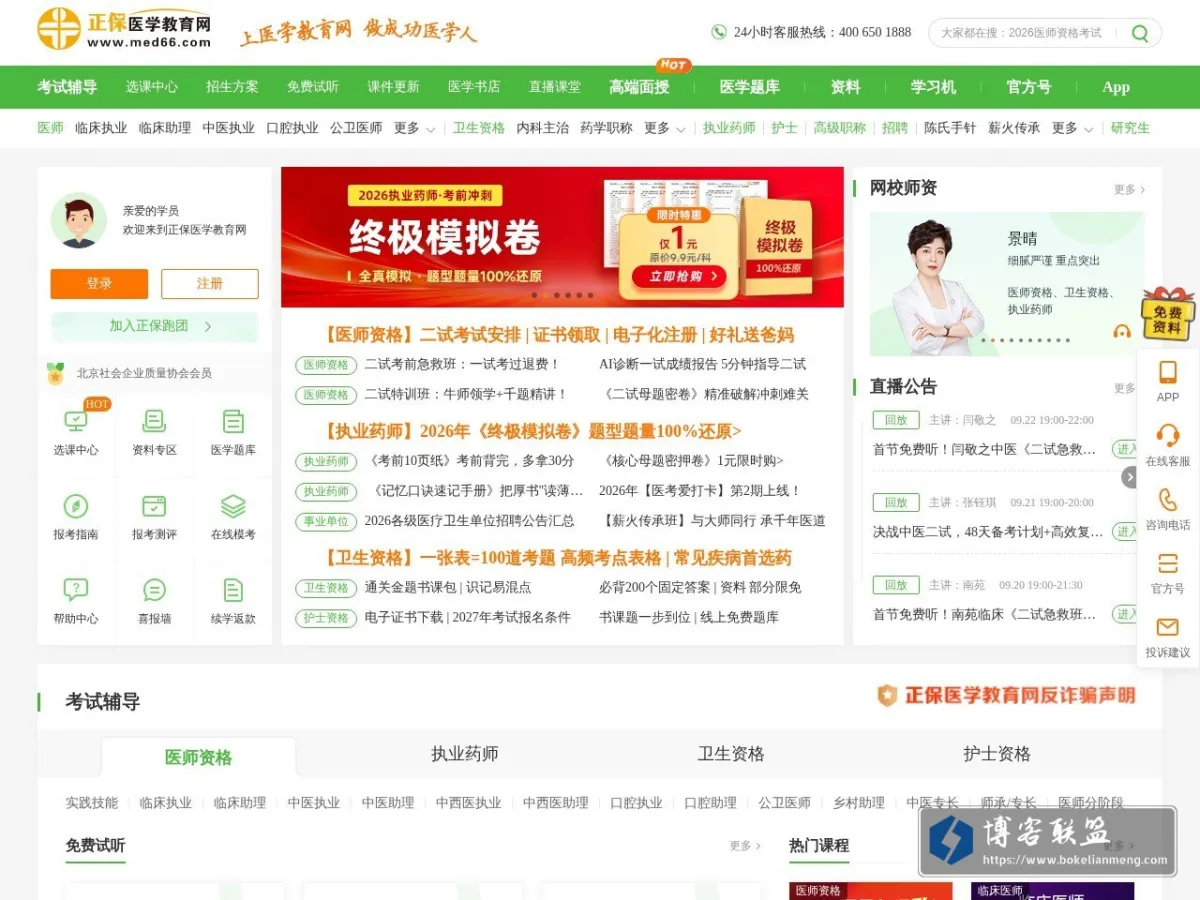Click the customer hotline phone icon
The height and width of the screenshot is (900, 1200).
(x=718, y=32)
